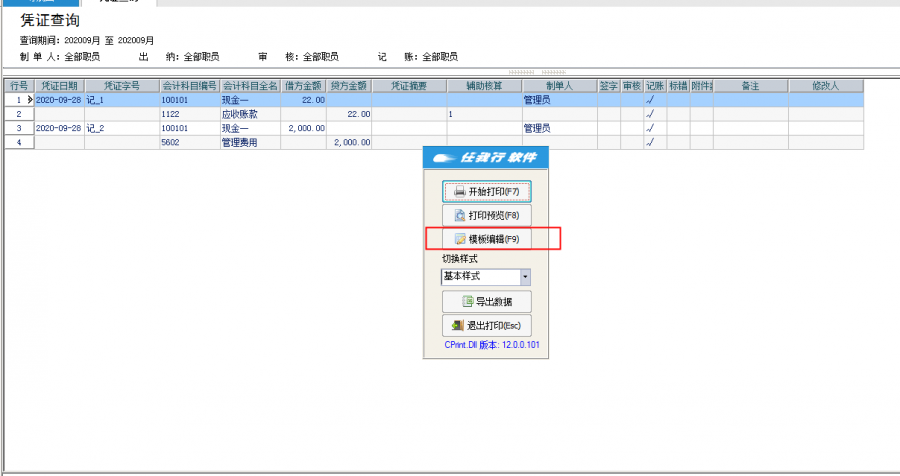
Task: Click the 审核 column header
Action: point(632,86)
